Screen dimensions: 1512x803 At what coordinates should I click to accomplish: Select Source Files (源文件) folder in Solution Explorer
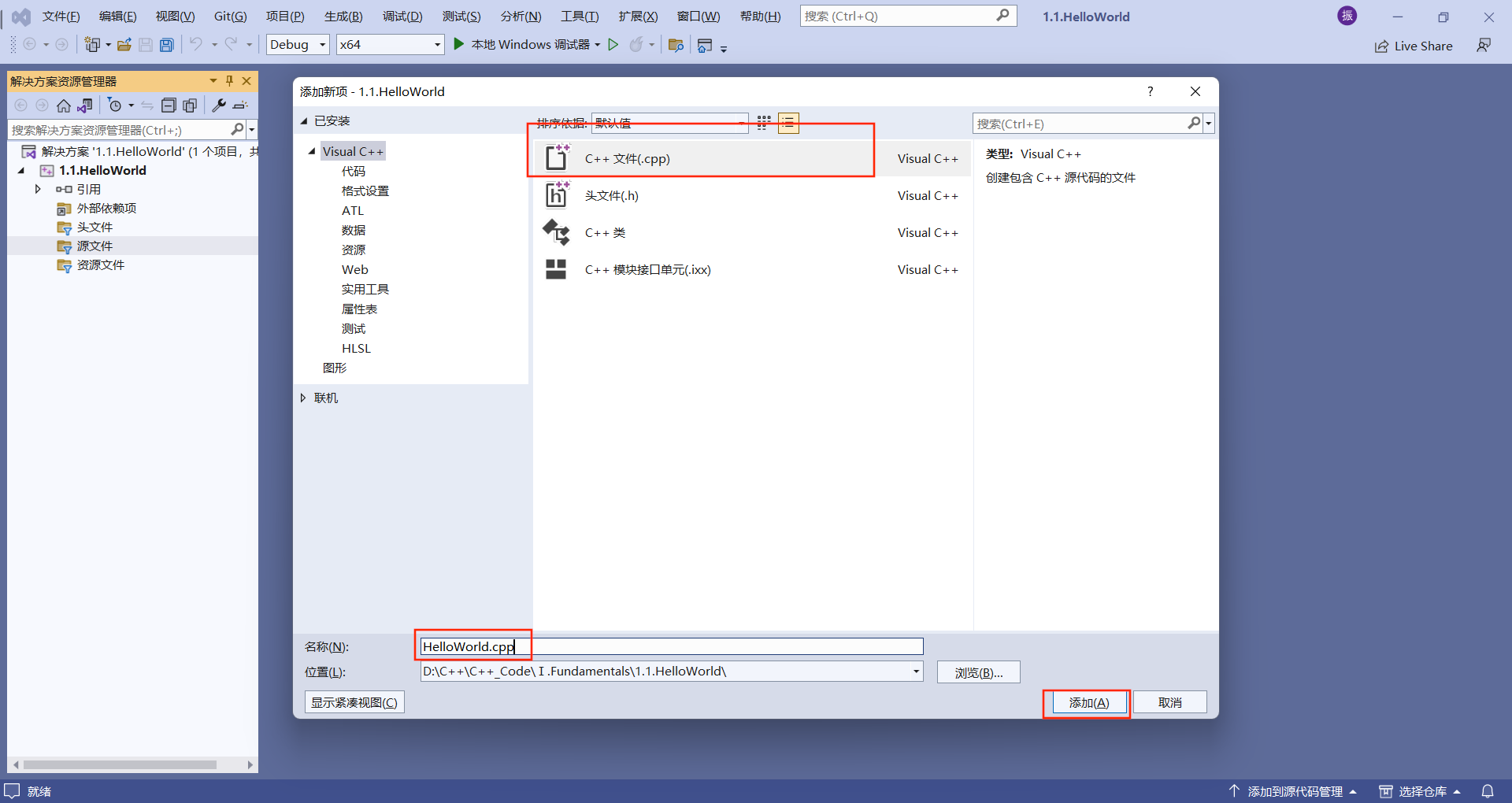[x=94, y=246]
